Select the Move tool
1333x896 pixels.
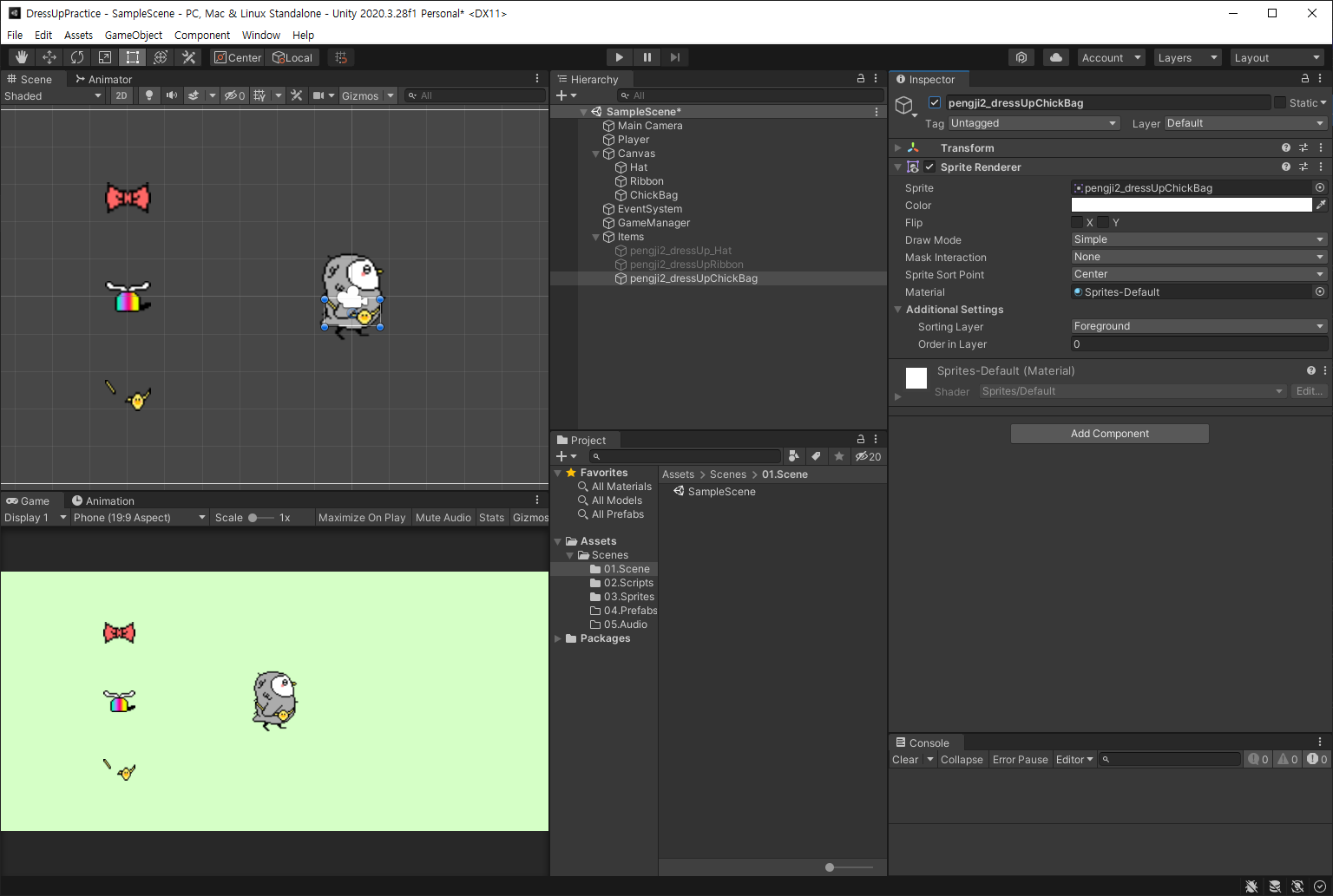(x=49, y=57)
